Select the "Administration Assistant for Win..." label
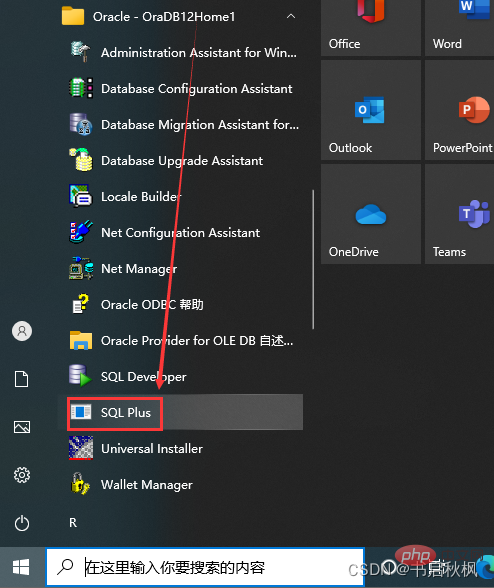The image size is (494, 588). coord(199,53)
